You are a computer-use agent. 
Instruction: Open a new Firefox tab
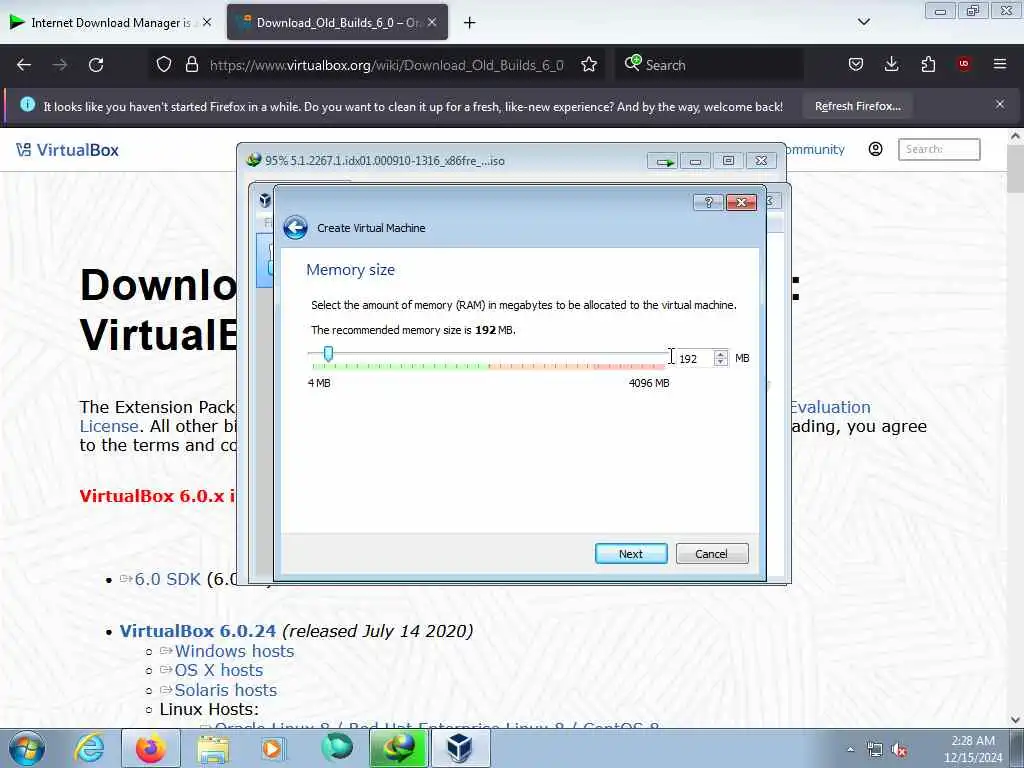tap(469, 23)
